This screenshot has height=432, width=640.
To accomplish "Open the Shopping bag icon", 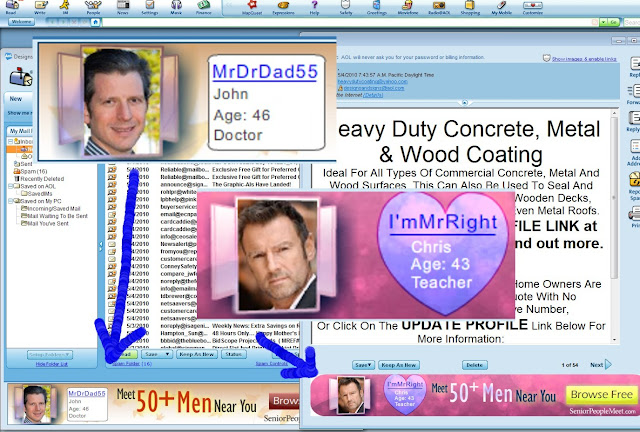I will point(470,6).
